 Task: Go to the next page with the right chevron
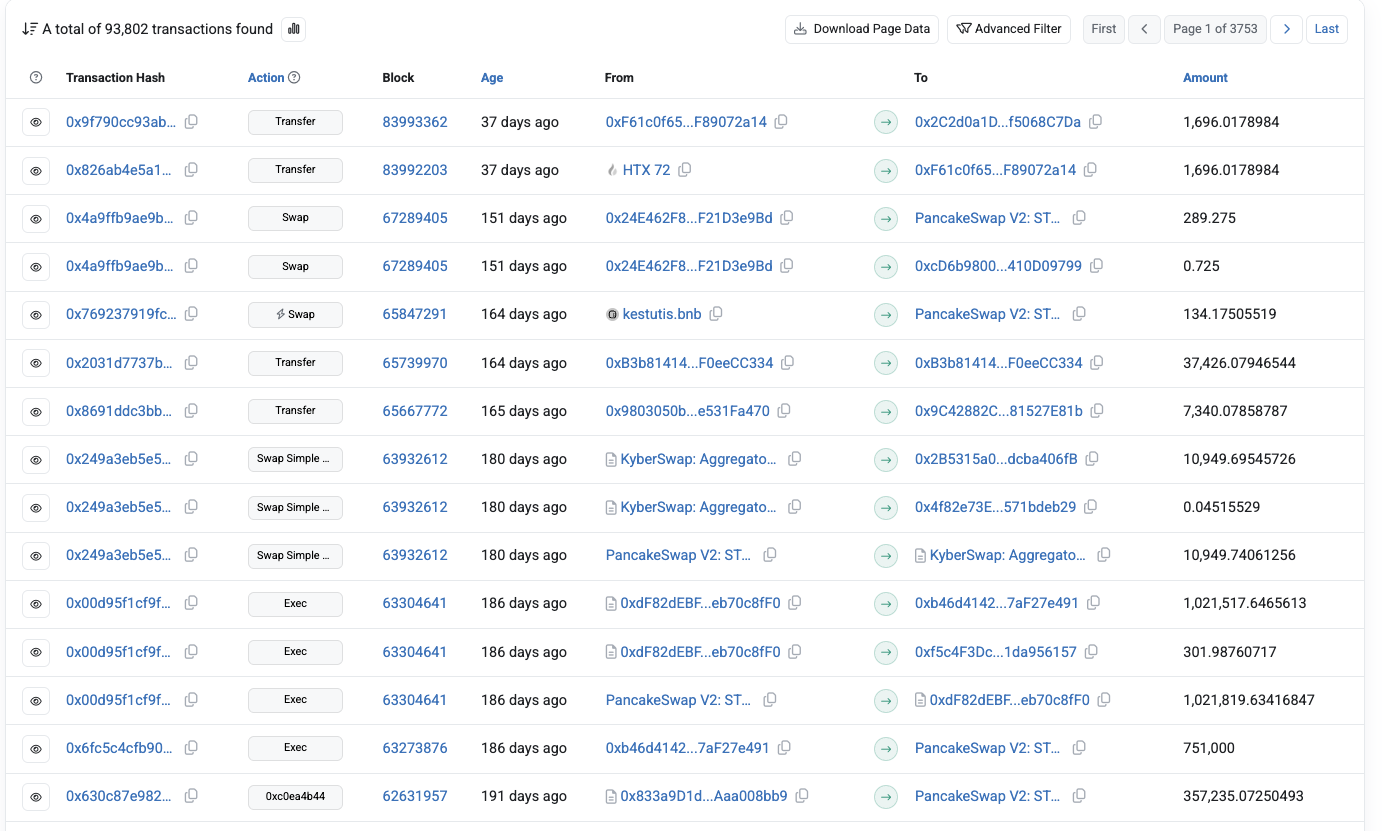click(x=1287, y=29)
